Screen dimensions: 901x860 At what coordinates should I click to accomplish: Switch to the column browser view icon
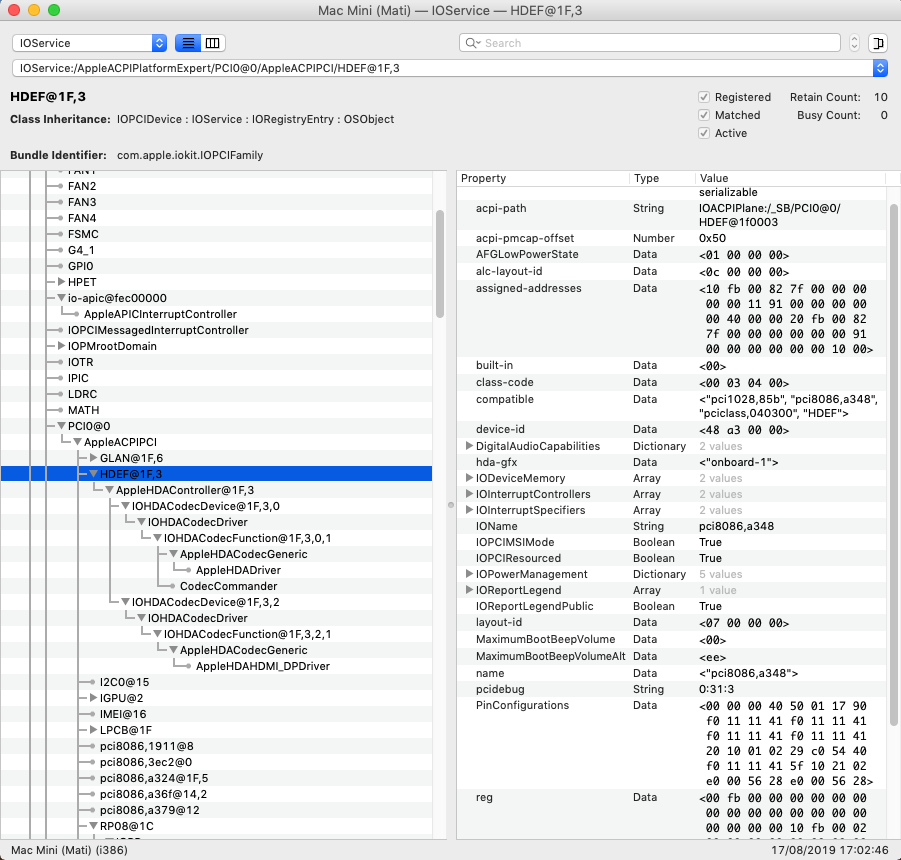tap(213, 43)
